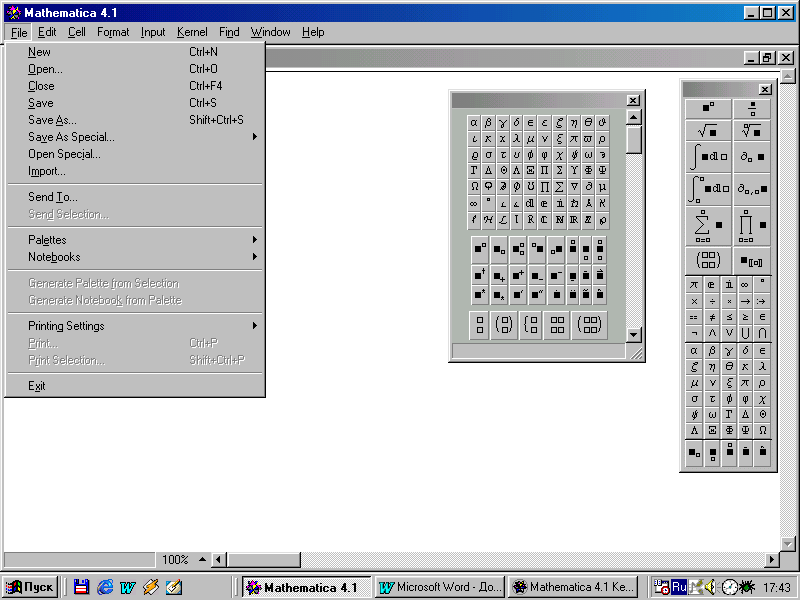Screen dimensions: 800x600
Task: Switch to Microsoft Word taskbar button
Action: [x=440, y=587]
